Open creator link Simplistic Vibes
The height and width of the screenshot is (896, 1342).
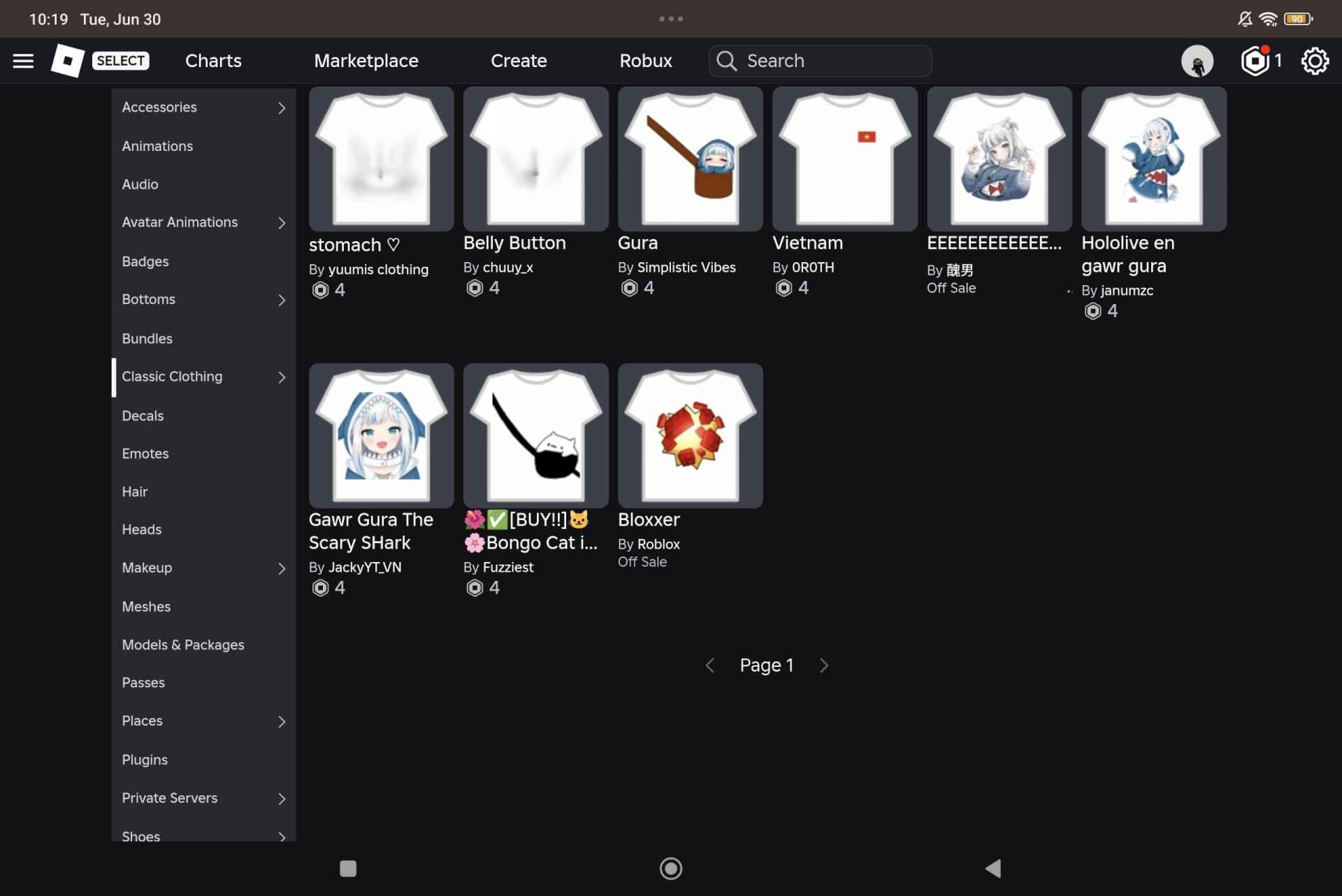(x=686, y=268)
